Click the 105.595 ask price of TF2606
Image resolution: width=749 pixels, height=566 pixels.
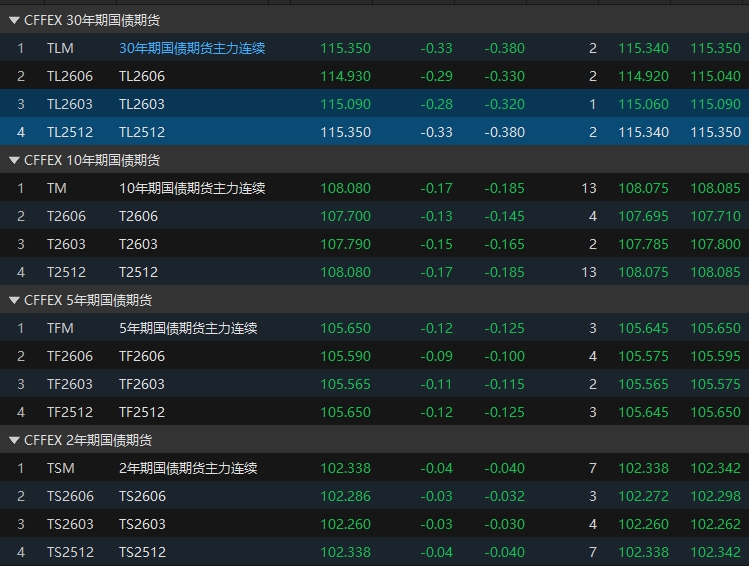coord(715,356)
